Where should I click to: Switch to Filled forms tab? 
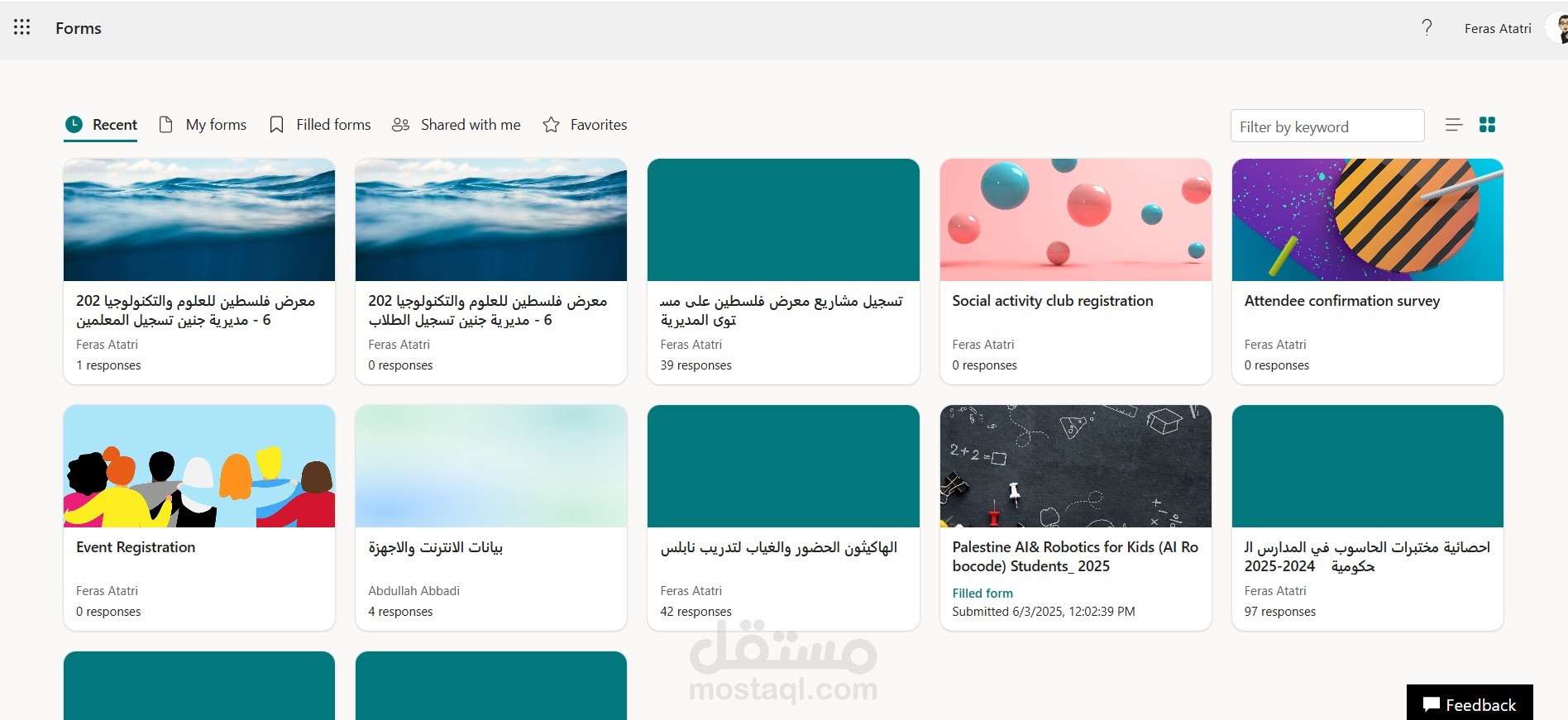[x=321, y=125]
